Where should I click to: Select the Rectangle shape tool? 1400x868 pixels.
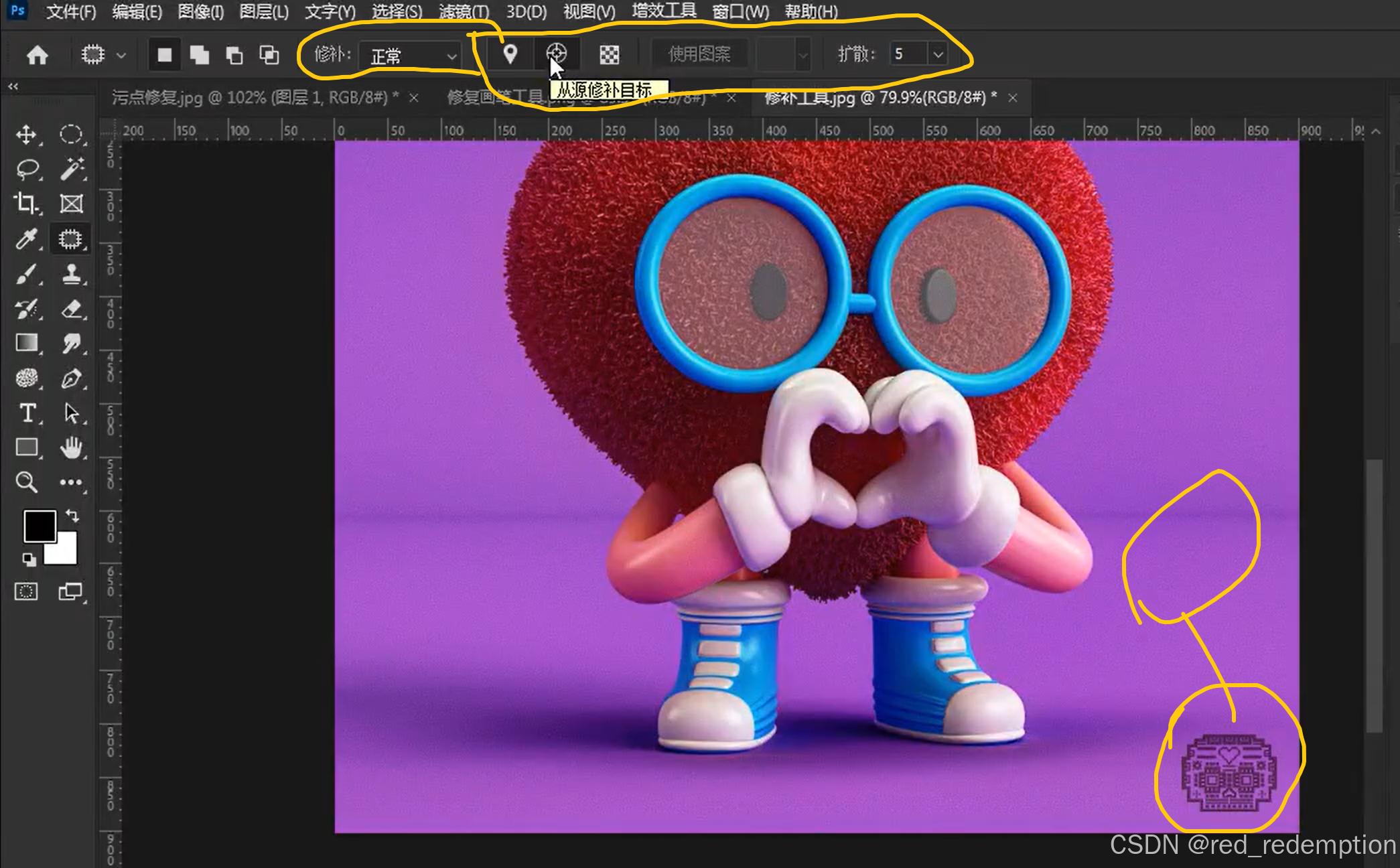[27, 447]
